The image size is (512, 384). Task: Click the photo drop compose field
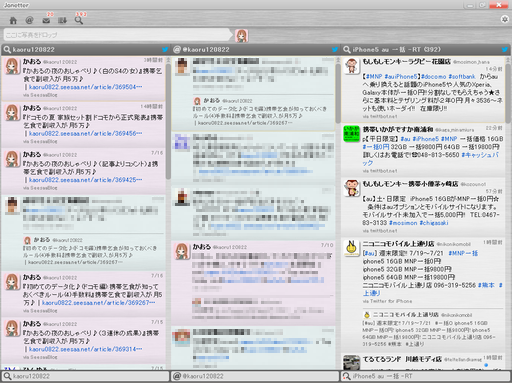tap(117, 35)
